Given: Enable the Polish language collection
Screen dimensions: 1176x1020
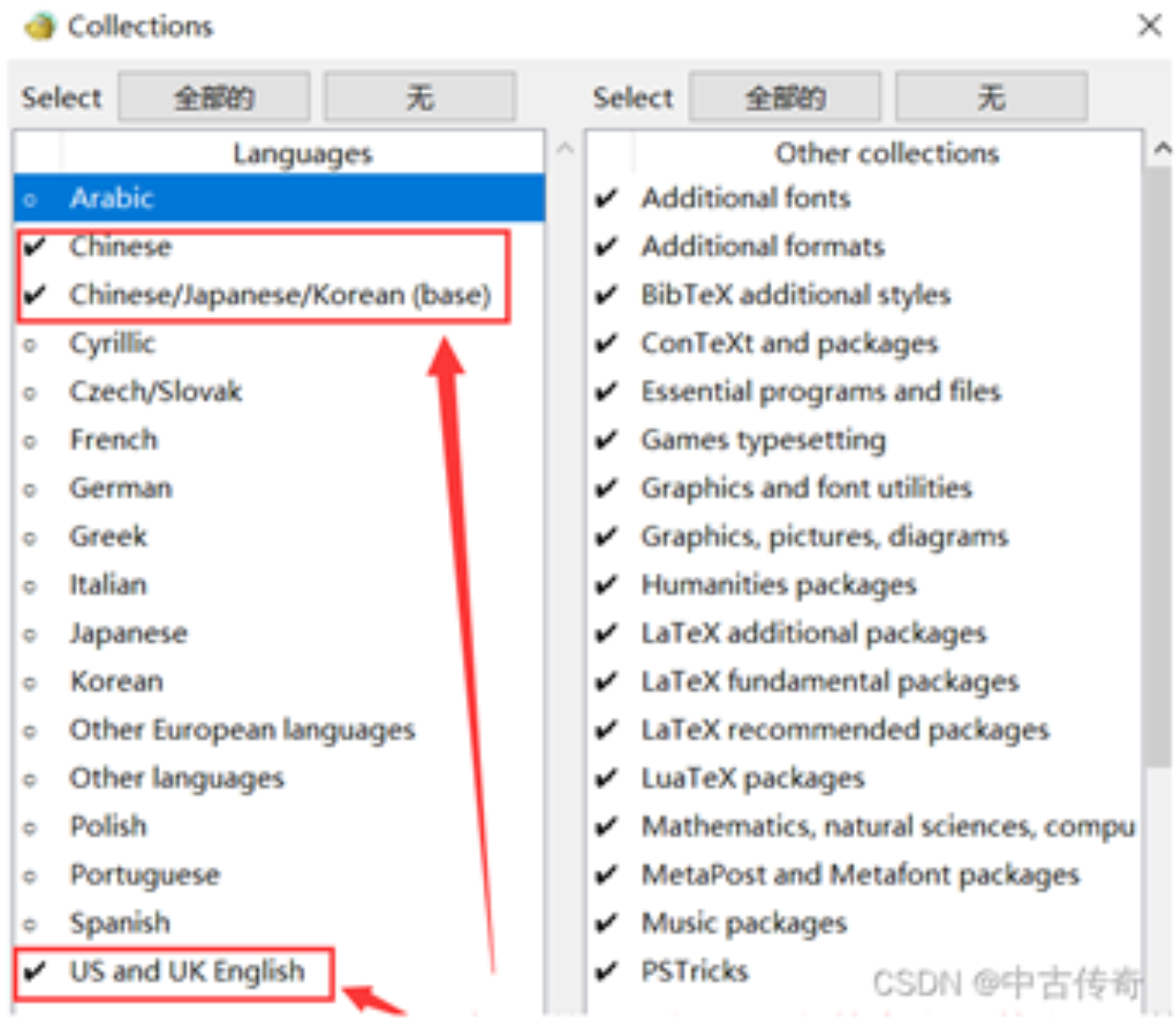Looking at the screenshot, I should 279,826.
